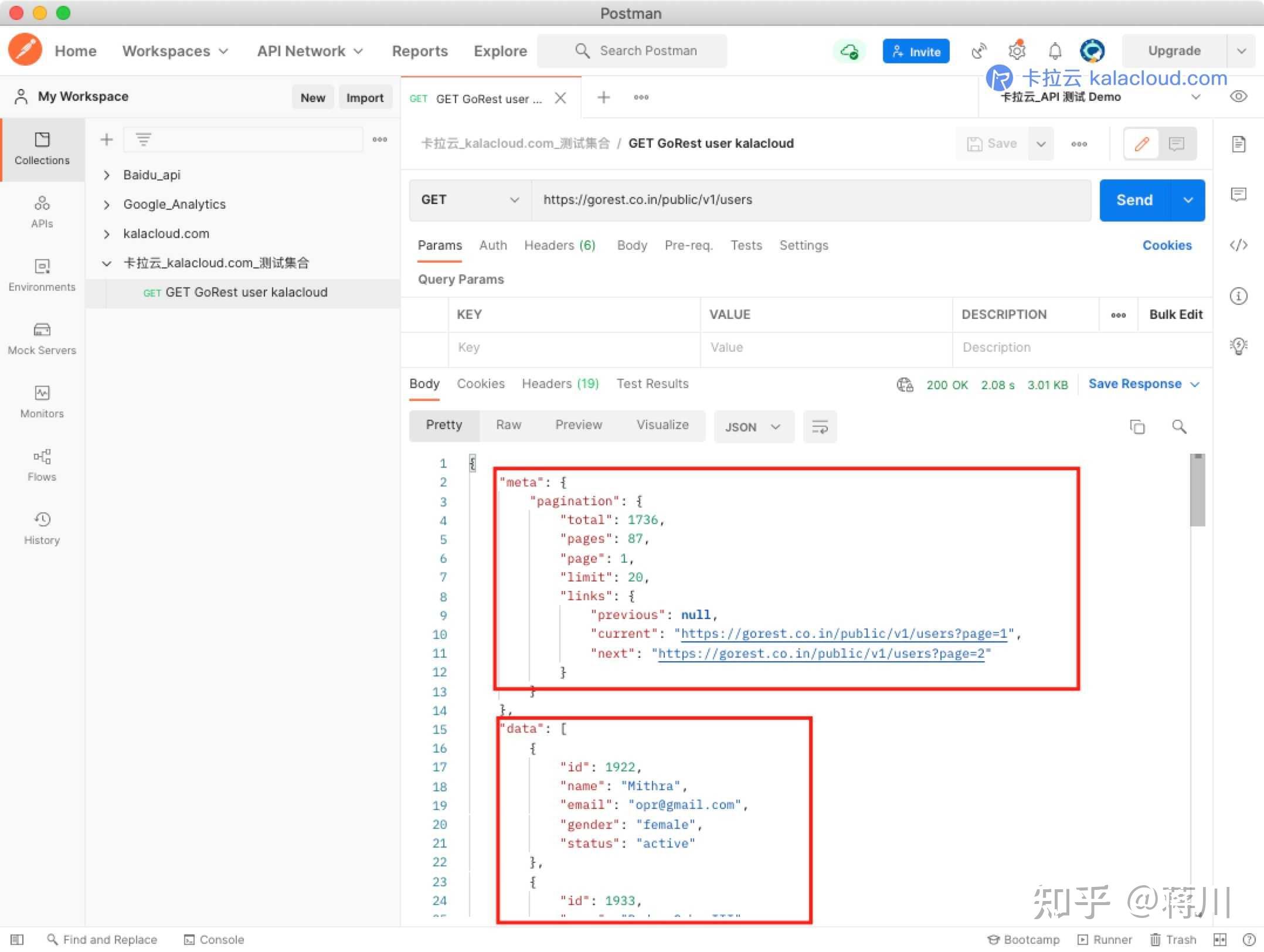The width and height of the screenshot is (1264, 952).
Task: Search within the response body
Action: (x=1179, y=427)
